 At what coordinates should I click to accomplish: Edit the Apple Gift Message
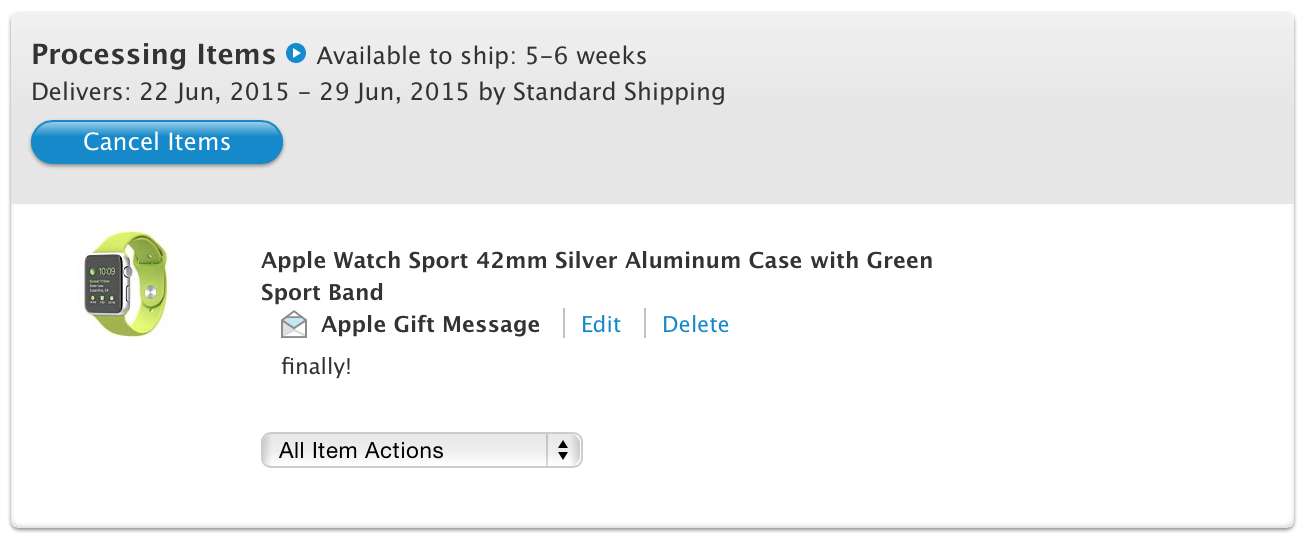(x=601, y=324)
